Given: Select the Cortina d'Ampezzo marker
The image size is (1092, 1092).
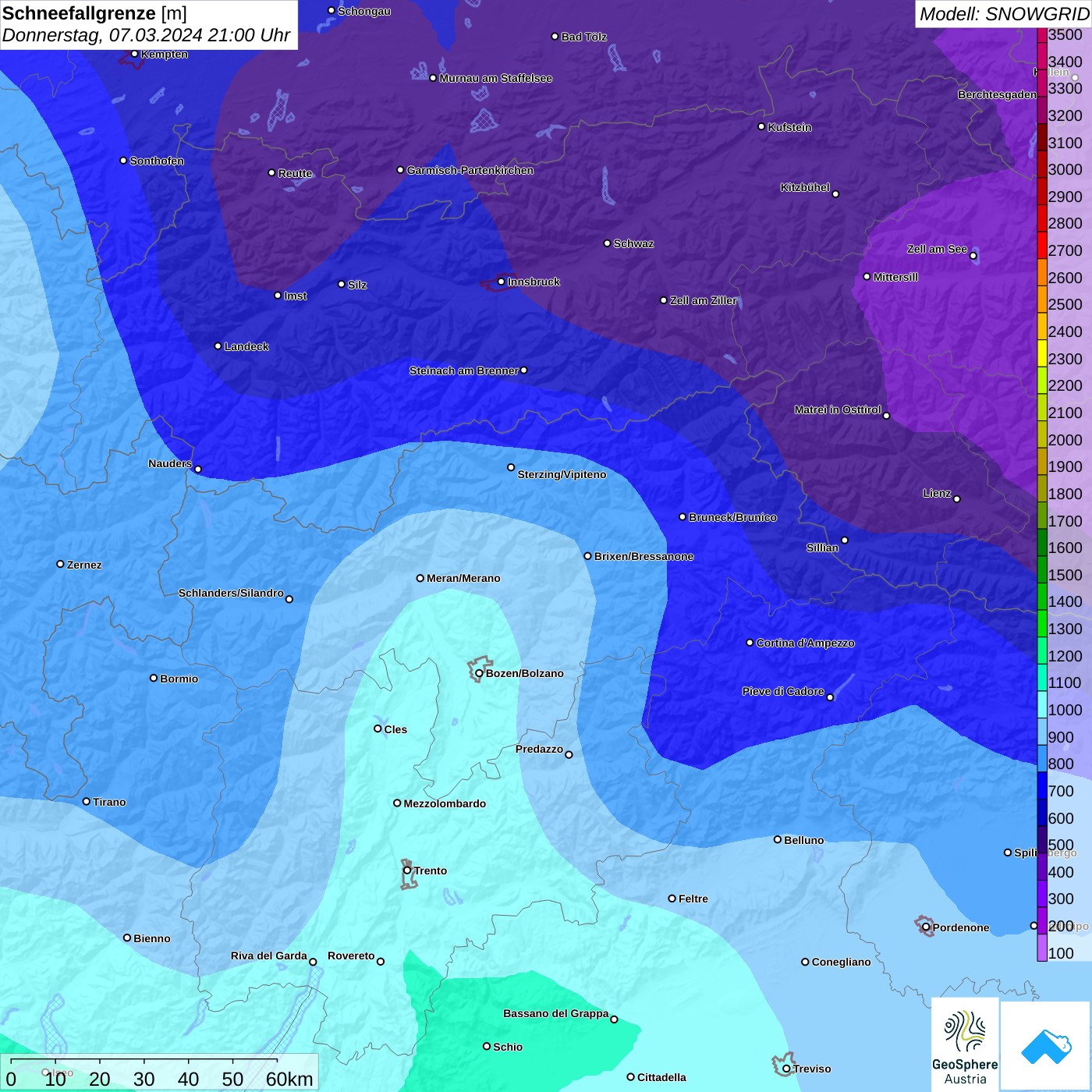Looking at the screenshot, I should [x=750, y=643].
